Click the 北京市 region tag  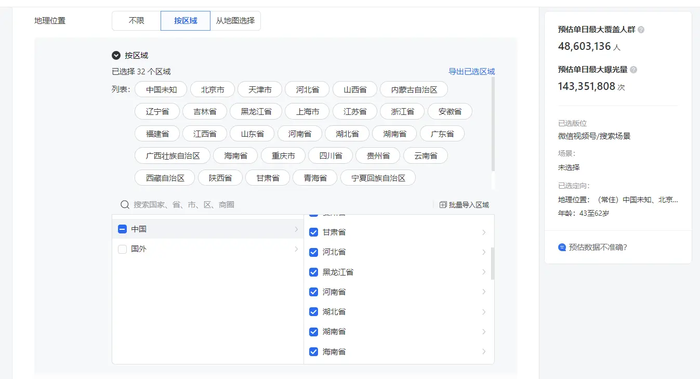(212, 90)
